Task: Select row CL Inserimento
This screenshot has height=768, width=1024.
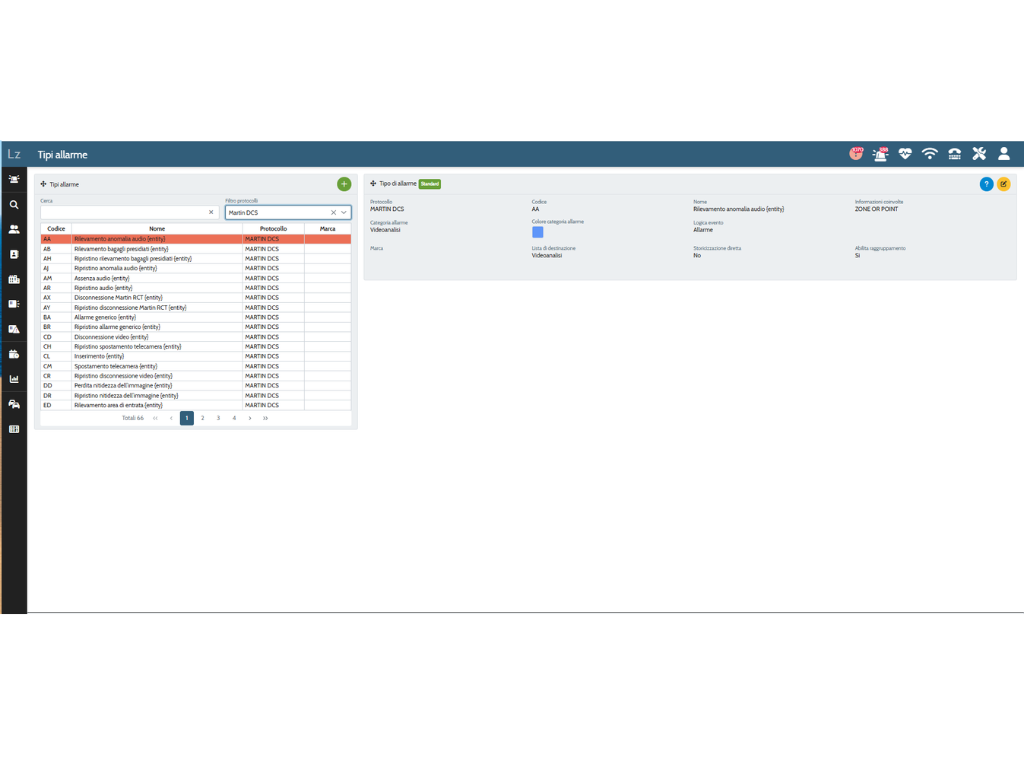Action: pyautogui.click(x=196, y=357)
